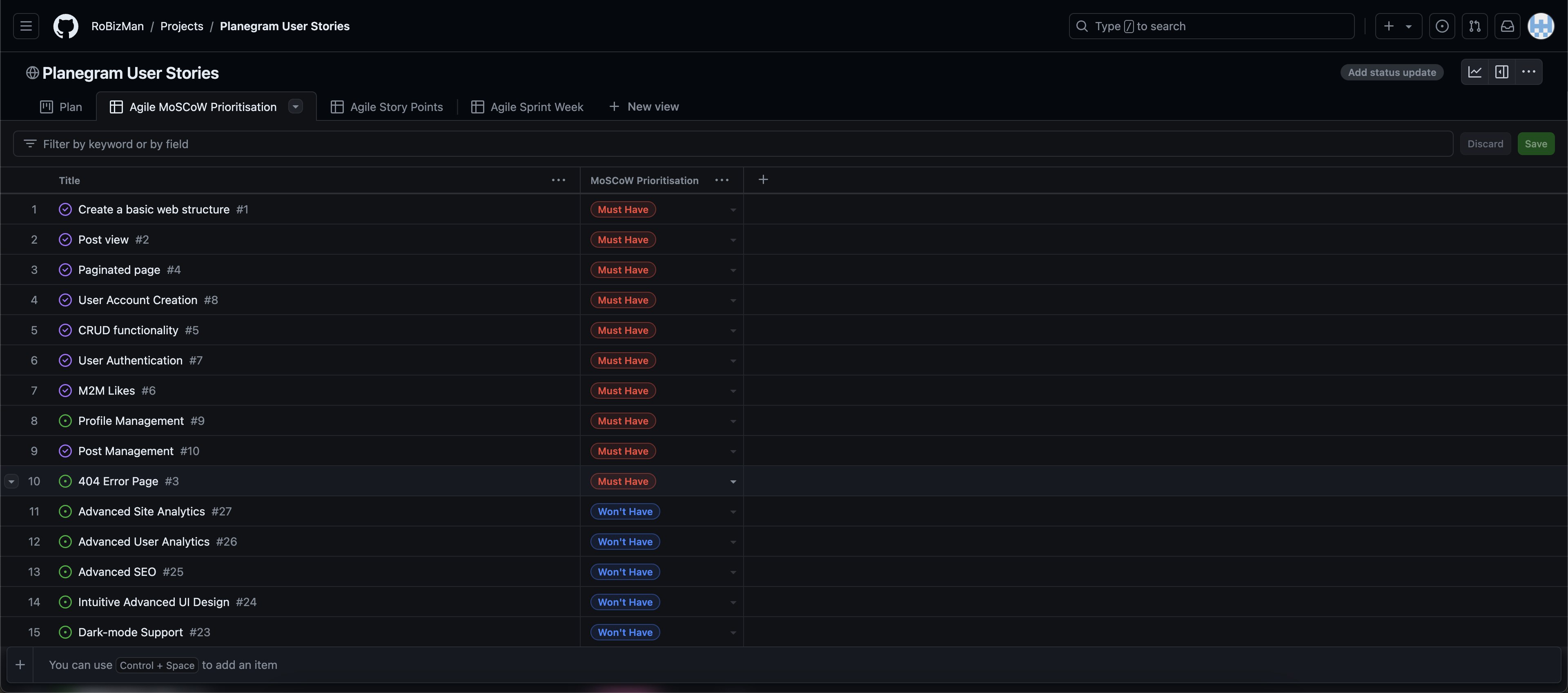Open the three-dot project menu in the top right

(x=1528, y=72)
